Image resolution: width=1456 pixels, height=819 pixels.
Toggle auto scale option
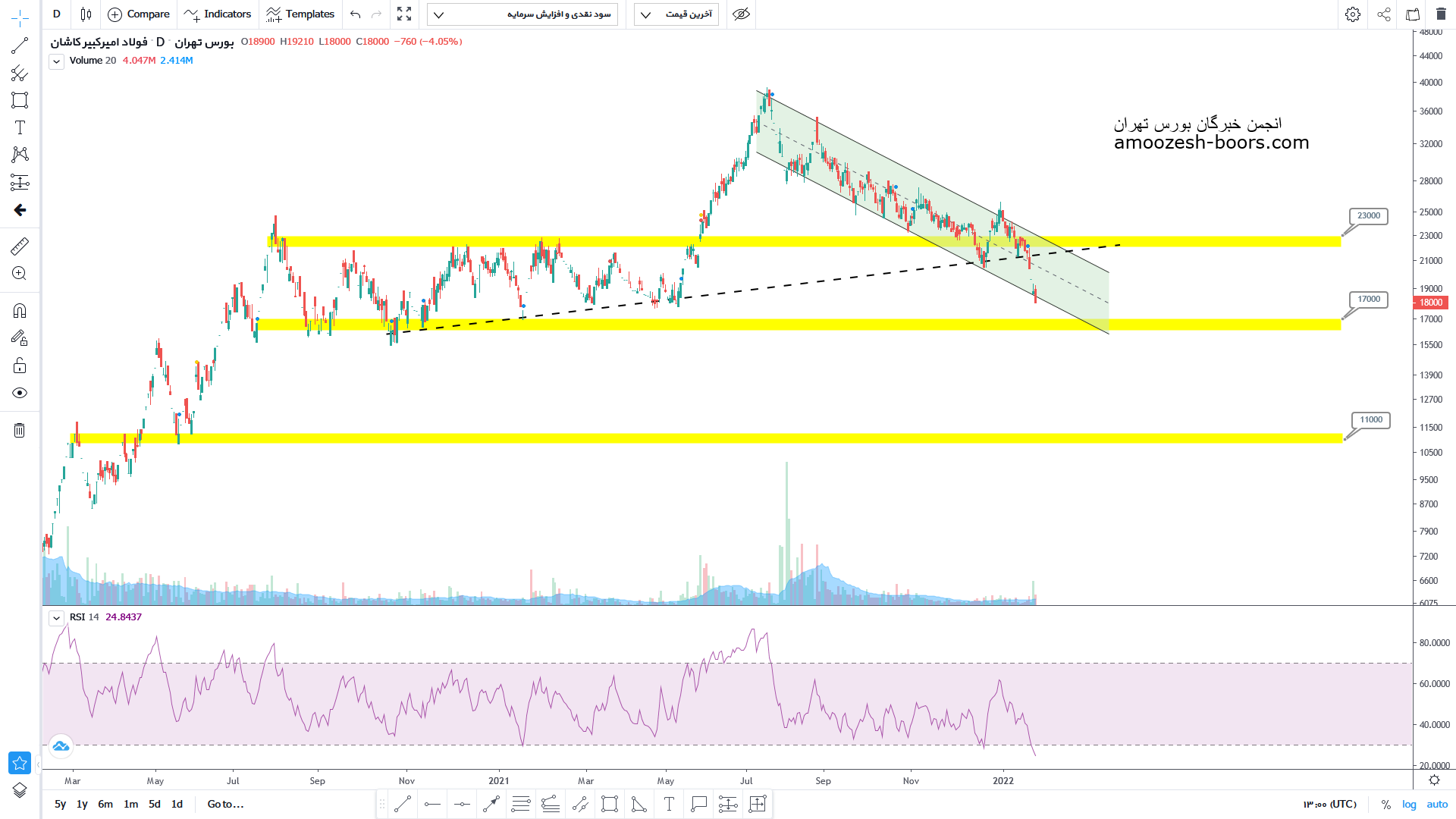(x=1437, y=804)
